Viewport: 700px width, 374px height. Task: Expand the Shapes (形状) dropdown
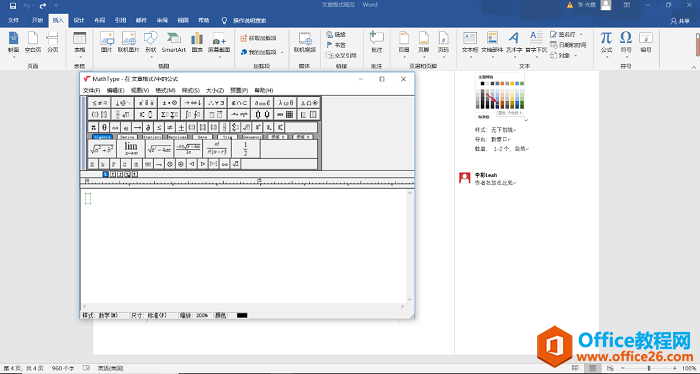click(x=150, y=57)
